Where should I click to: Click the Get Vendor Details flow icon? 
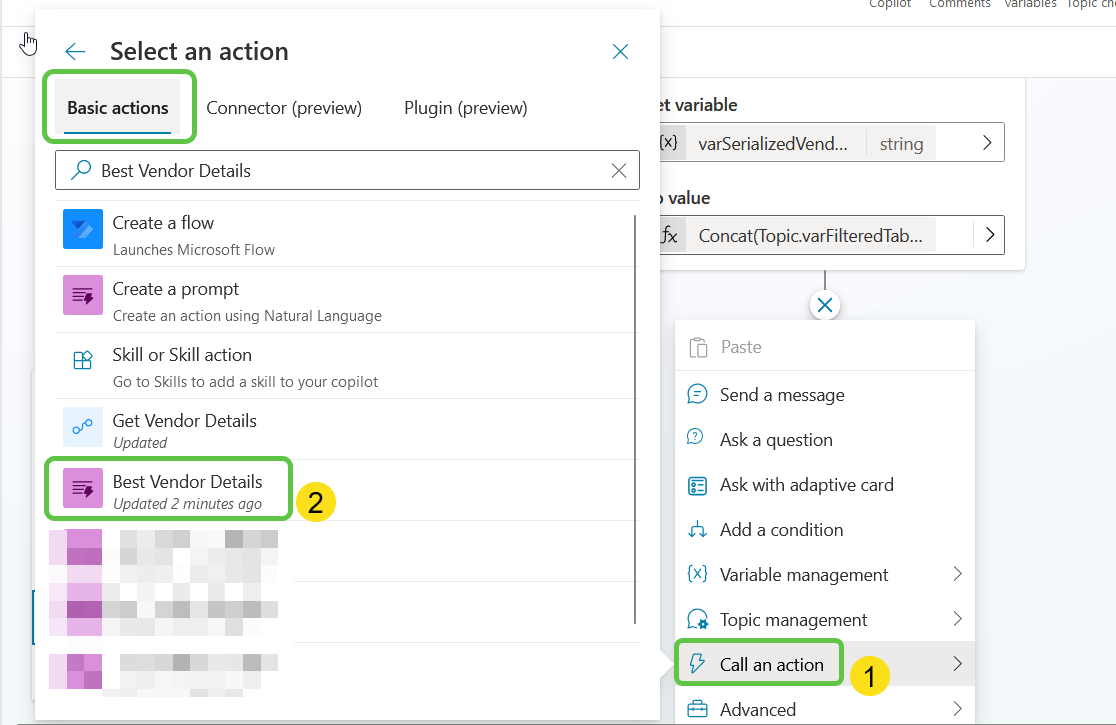tap(83, 427)
